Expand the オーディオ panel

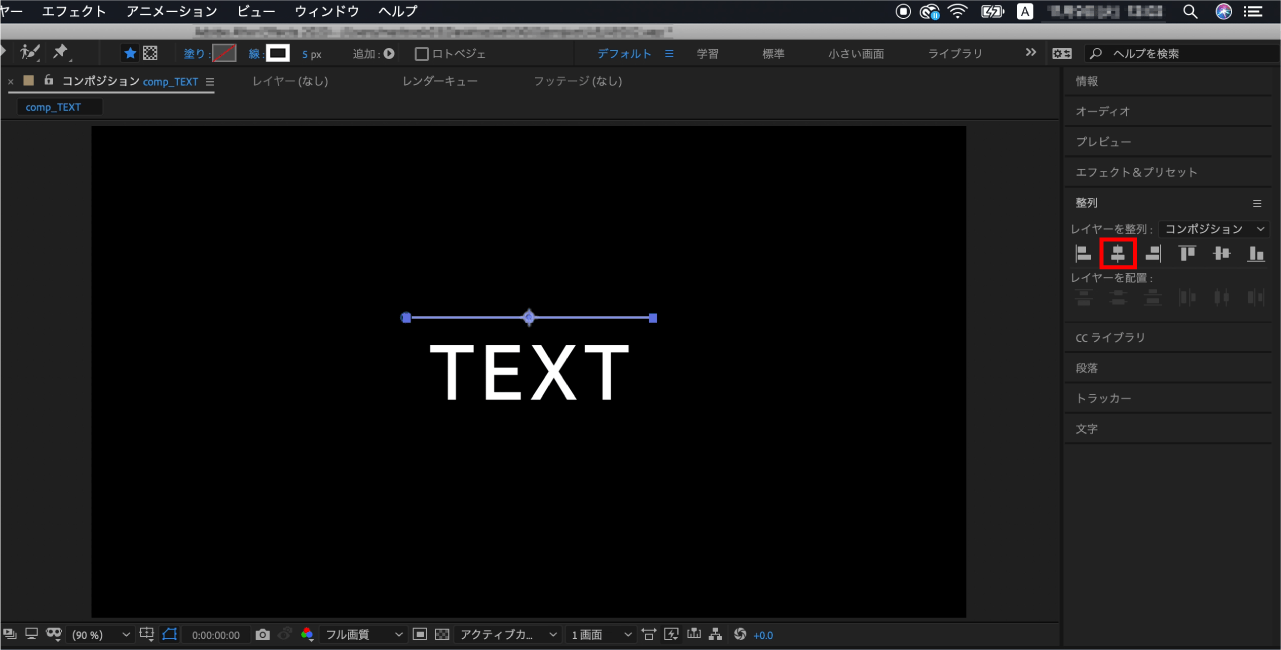(x=1166, y=111)
